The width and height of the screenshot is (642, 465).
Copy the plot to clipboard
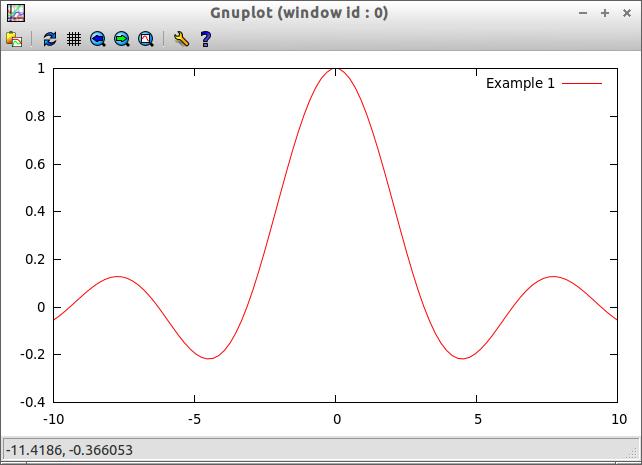pos(14,39)
